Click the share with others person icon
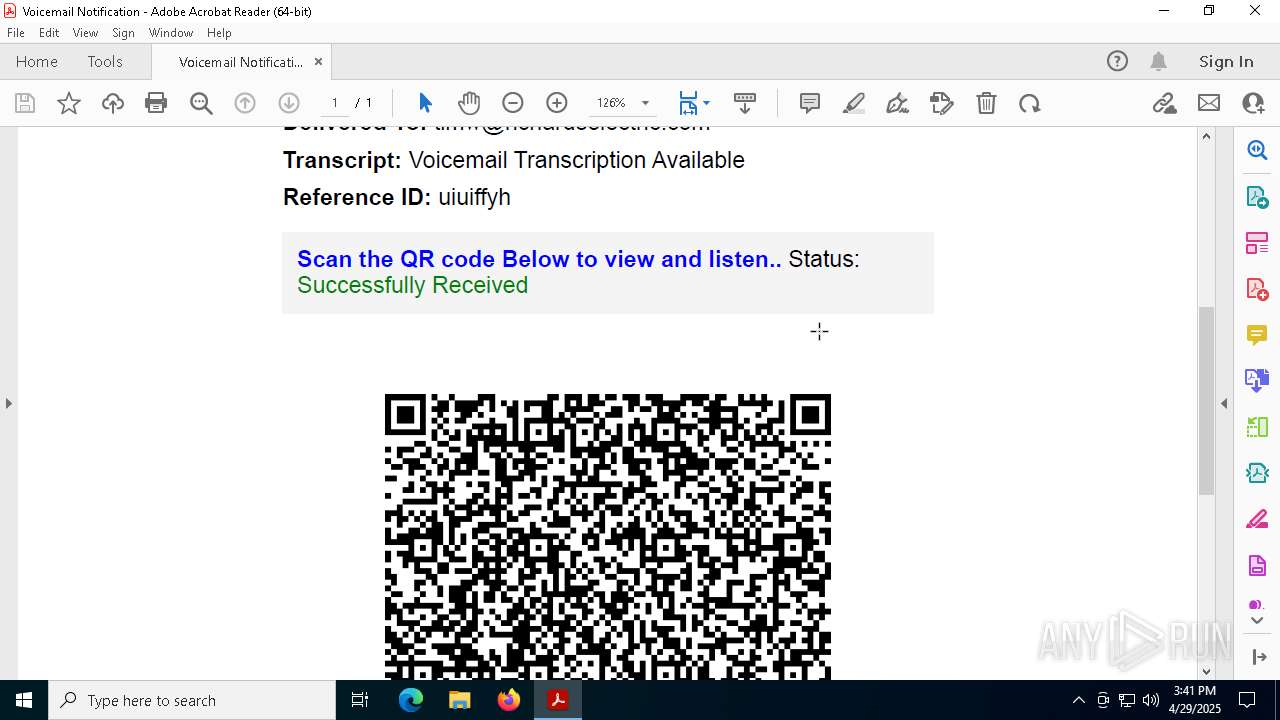The width and height of the screenshot is (1280, 720). (x=1253, y=103)
